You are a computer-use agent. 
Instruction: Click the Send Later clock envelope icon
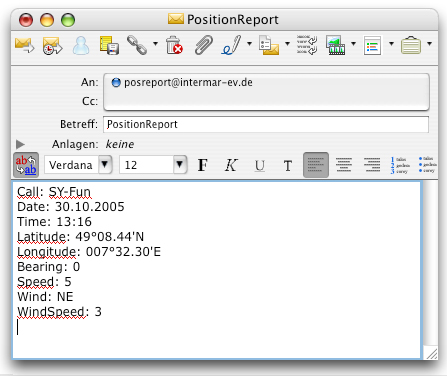coord(52,45)
